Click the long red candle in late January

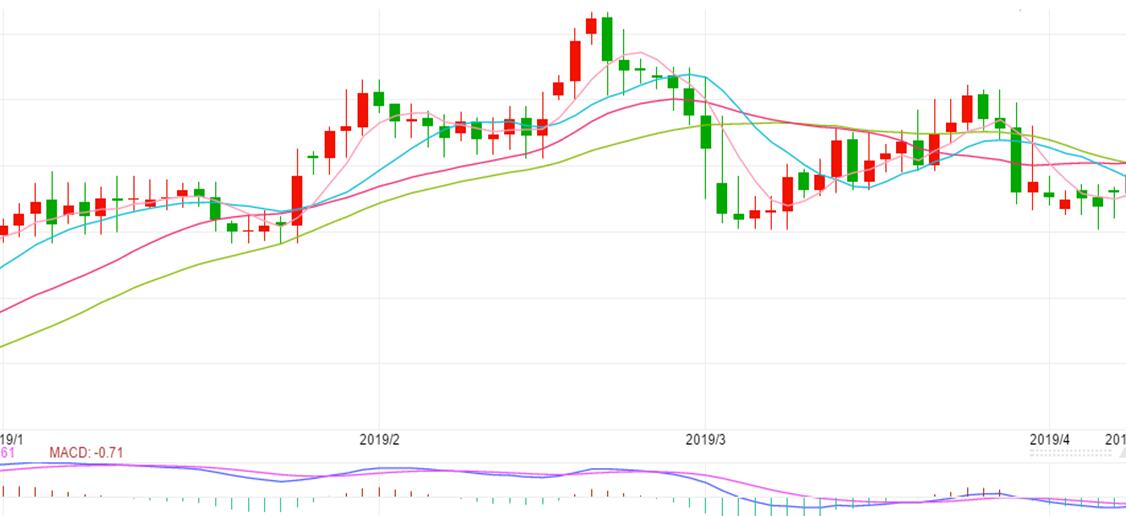point(297,199)
